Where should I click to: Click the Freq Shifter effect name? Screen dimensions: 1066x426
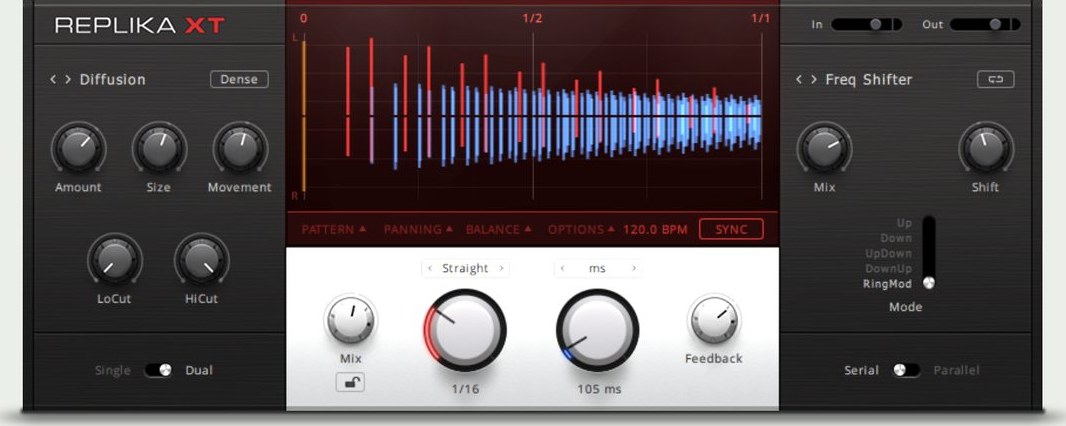[x=869, y=79]
